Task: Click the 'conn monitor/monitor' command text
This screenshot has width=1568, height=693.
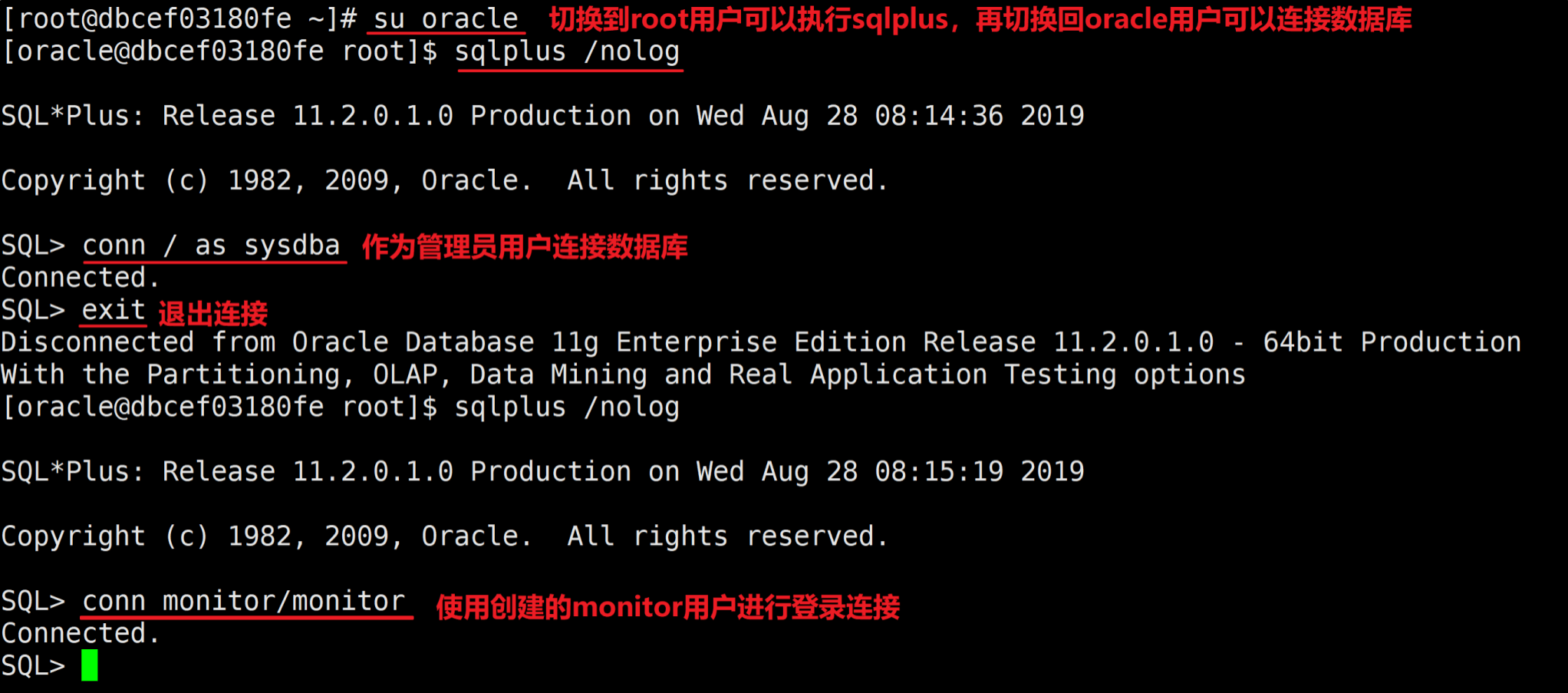Action: pos(244,601)
